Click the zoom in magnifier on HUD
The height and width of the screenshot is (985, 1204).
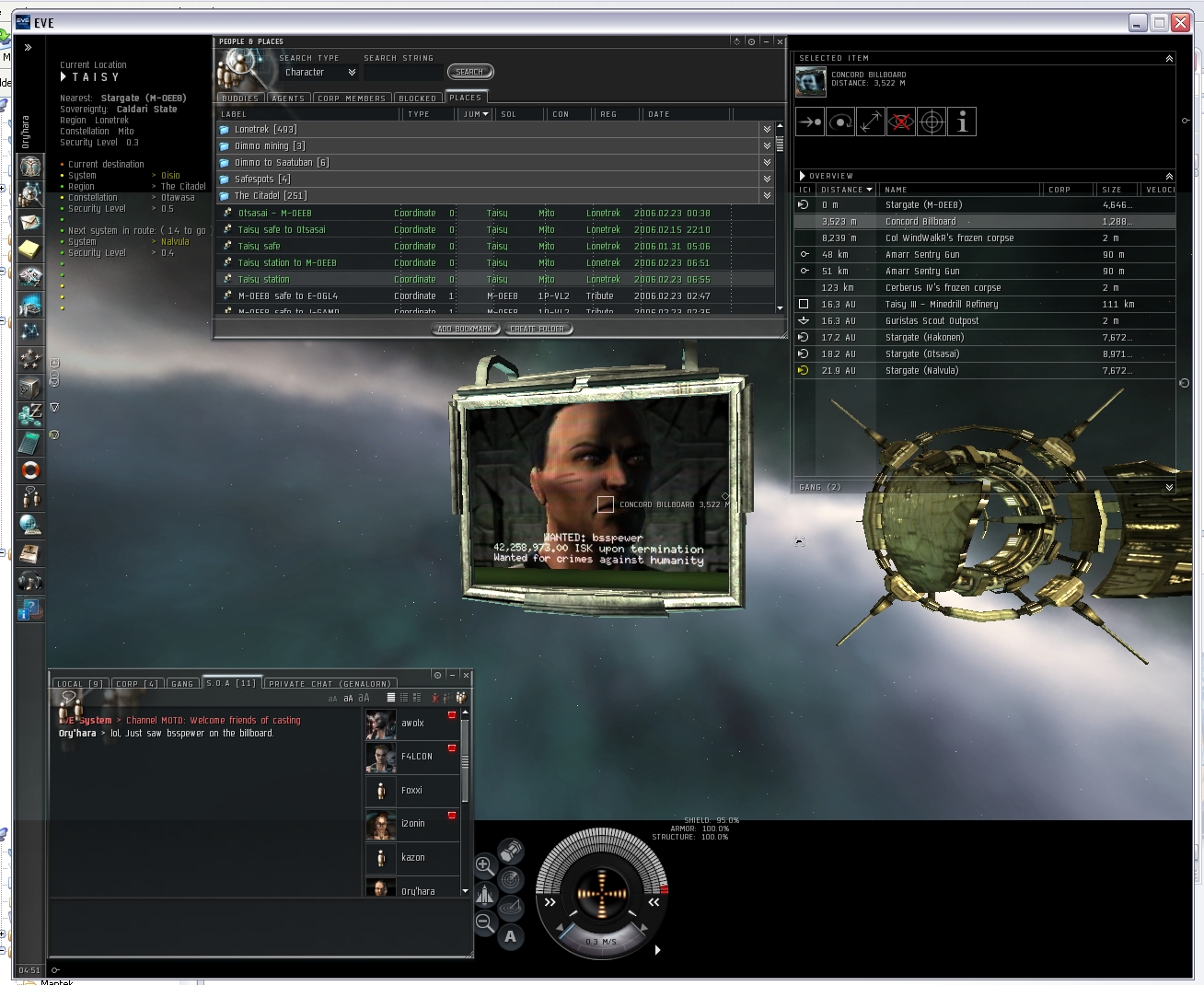[485, 865]
